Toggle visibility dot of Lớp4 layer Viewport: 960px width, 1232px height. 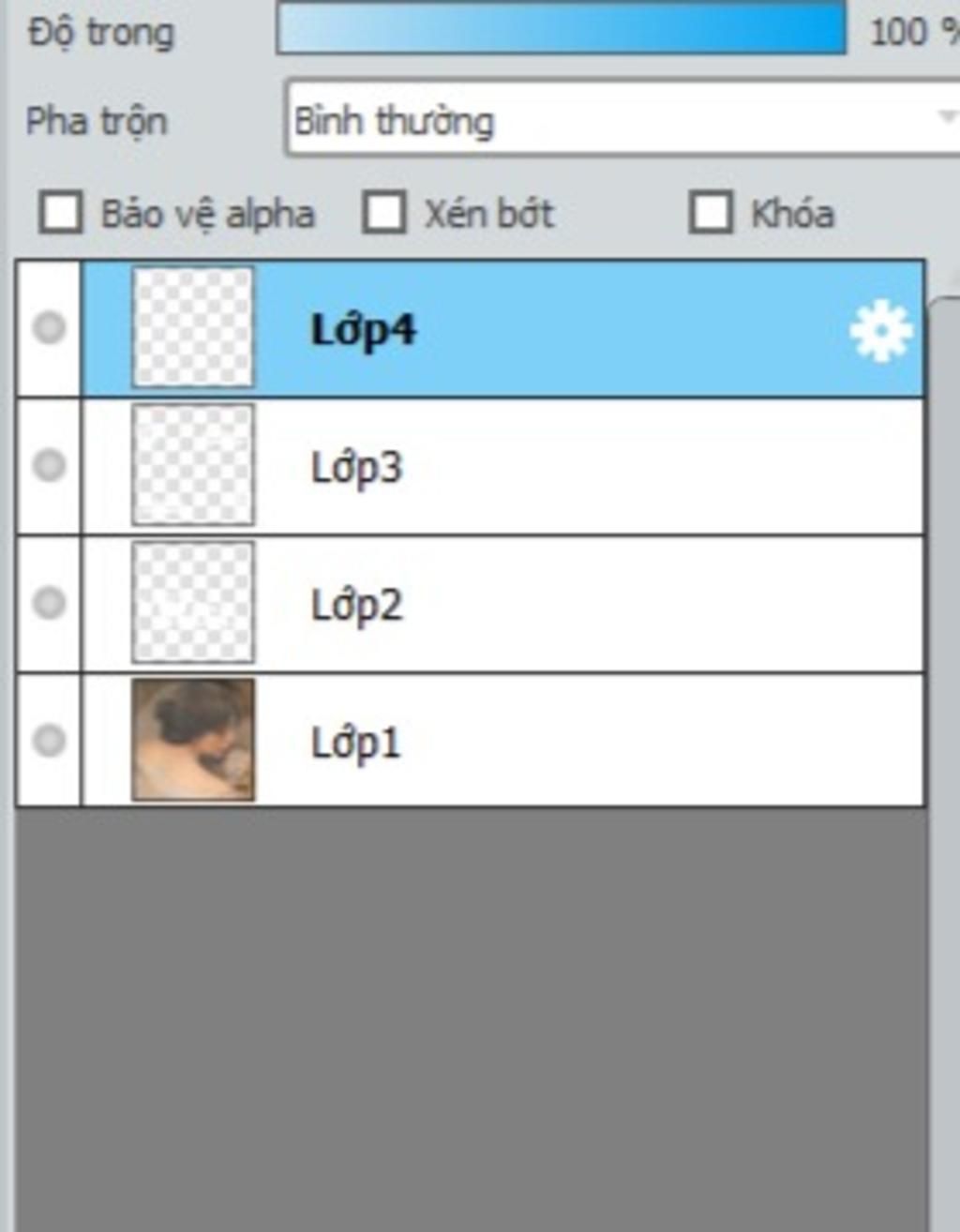click(49, 328)
